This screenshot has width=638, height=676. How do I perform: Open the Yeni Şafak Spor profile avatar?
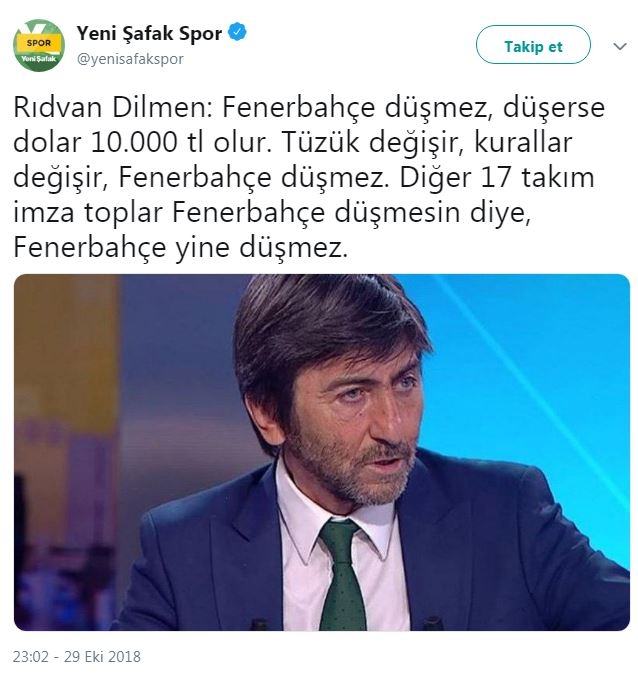point(39,45)
